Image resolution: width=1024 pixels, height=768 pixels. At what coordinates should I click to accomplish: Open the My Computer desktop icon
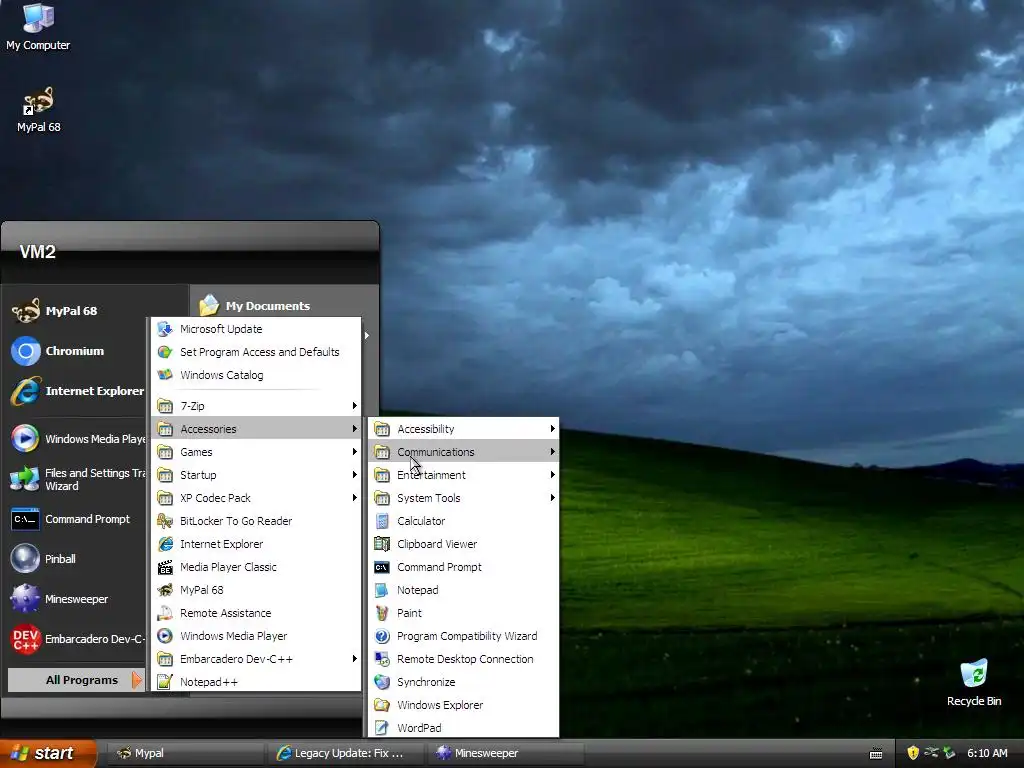[x=38, y=27]
